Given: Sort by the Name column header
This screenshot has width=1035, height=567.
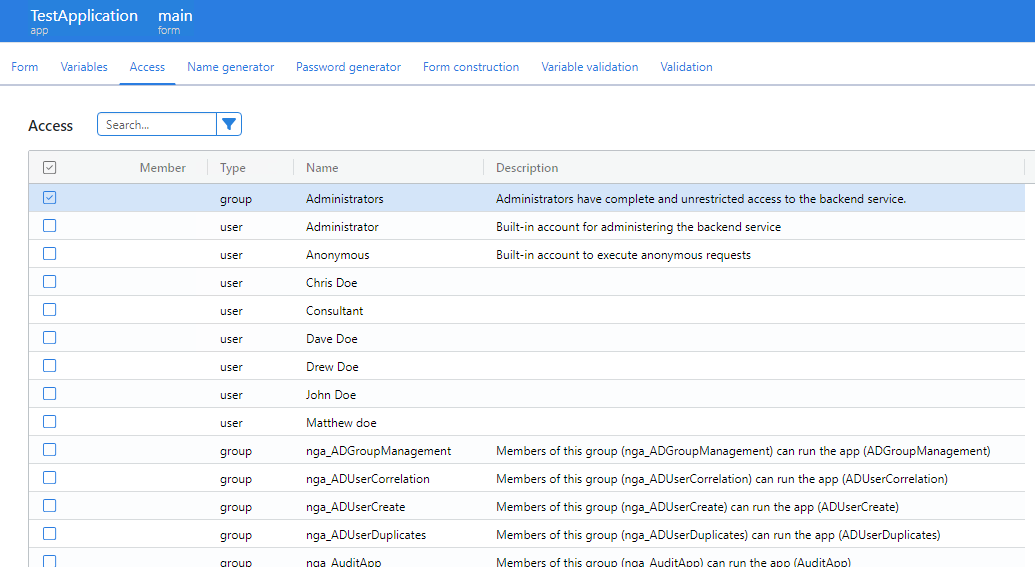Looking at the screenshot, I should click(x=322, y=168).
